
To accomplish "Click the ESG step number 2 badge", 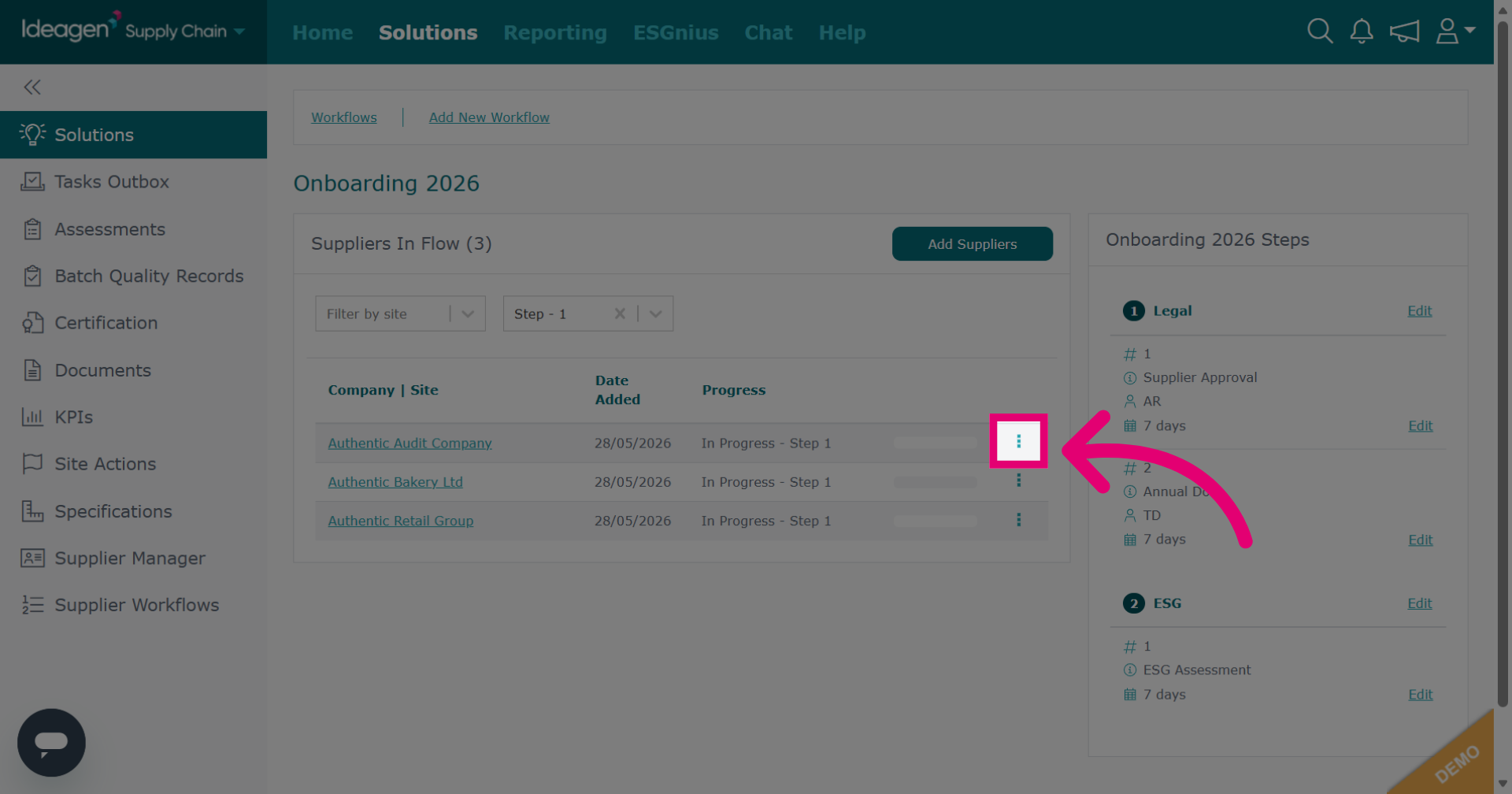I will point(1133,603).
